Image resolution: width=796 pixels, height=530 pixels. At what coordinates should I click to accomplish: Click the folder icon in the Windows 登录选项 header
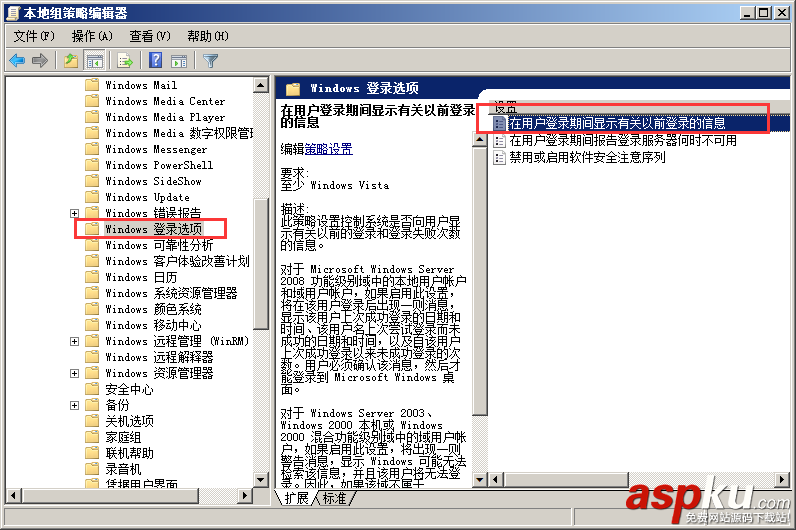point(293,89)
